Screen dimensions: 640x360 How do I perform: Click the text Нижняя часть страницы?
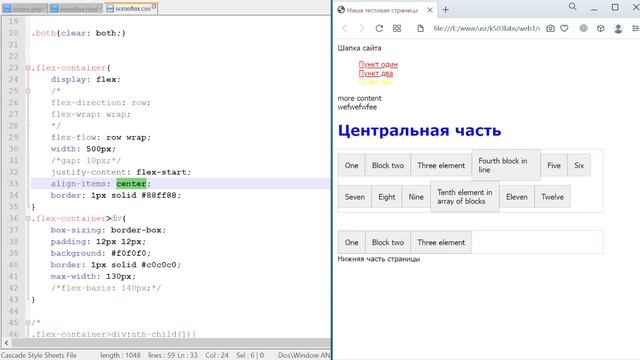(x=379, y=259)
